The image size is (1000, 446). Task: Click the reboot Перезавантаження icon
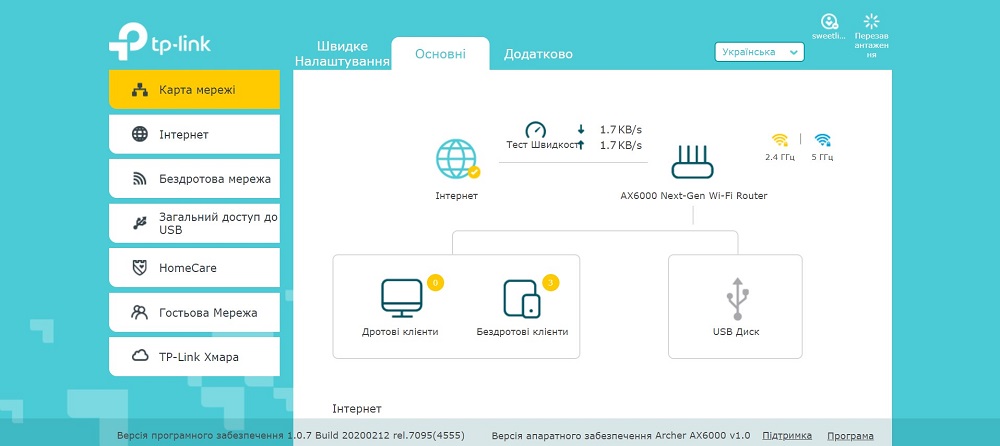pyautogui.click(x=872, y=21)
